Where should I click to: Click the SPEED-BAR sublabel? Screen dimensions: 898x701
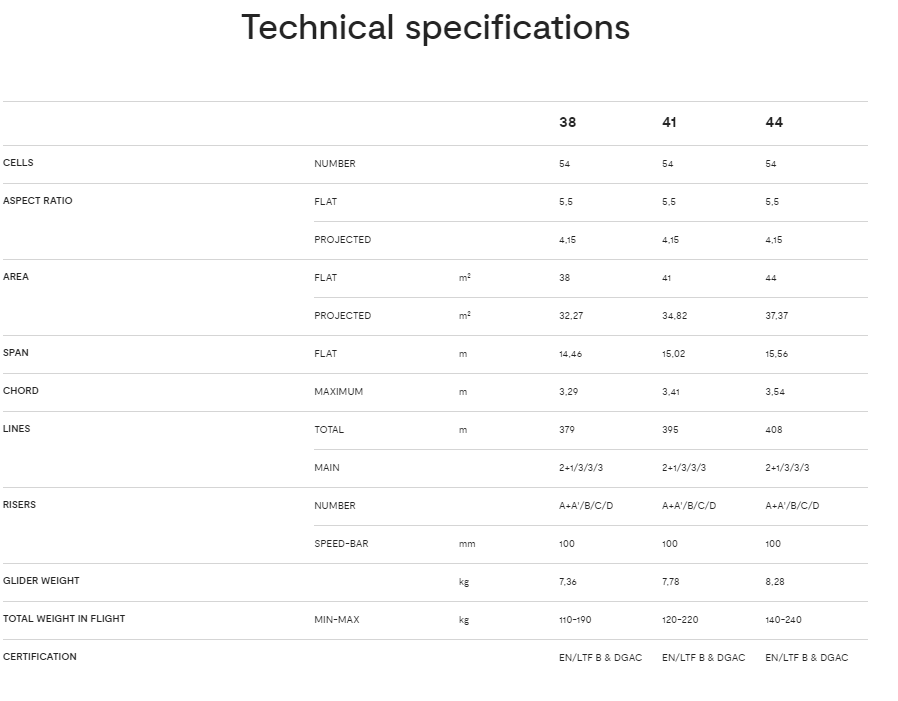341,544
